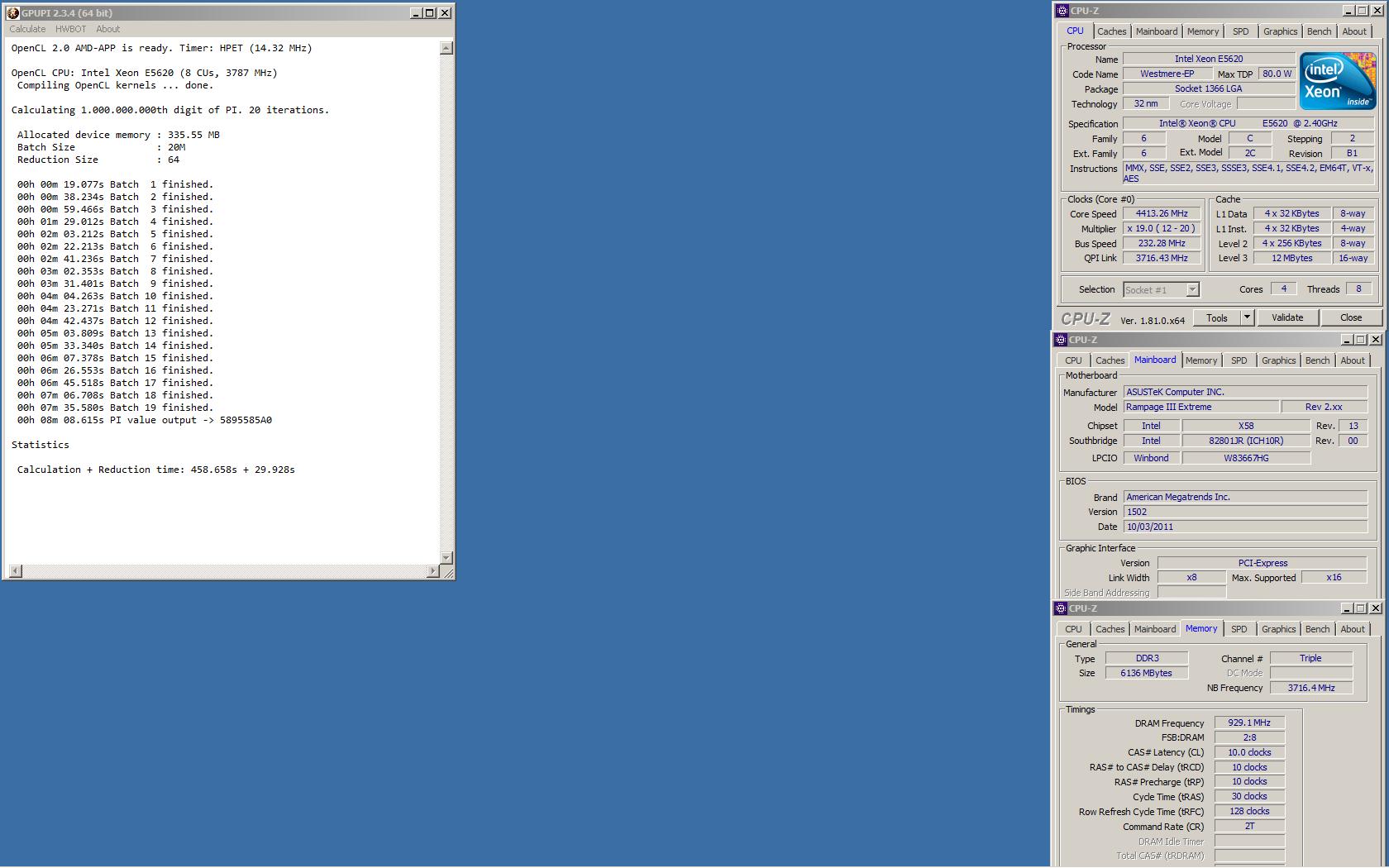
Task: Choose SPD tab in bottom Memory CPU-Z window
Action: 1239,629
